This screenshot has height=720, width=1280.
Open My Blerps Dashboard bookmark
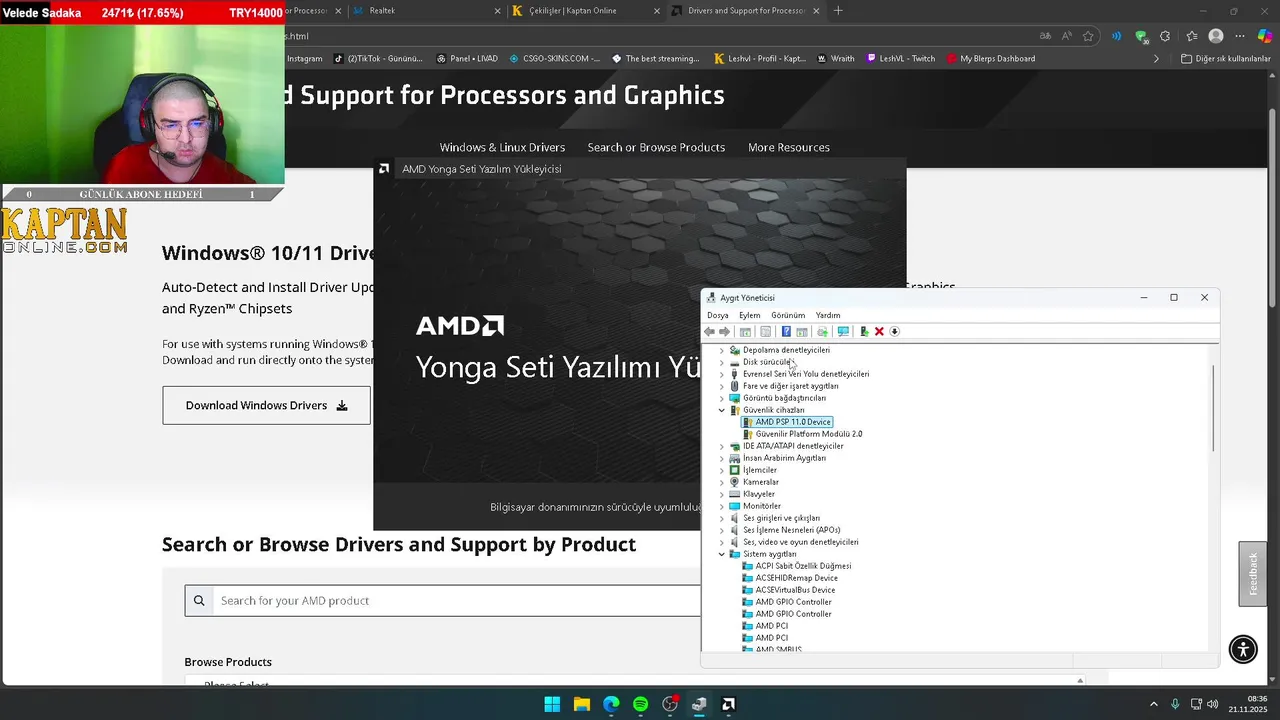tap(990, 59)
